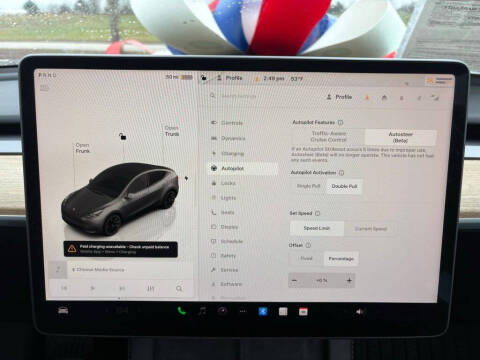Image resolution: width=480 pixels, height=360 pixels.
Task: Tap the battery range indicator
Action: pyautogui.click(x=179, y=77)
